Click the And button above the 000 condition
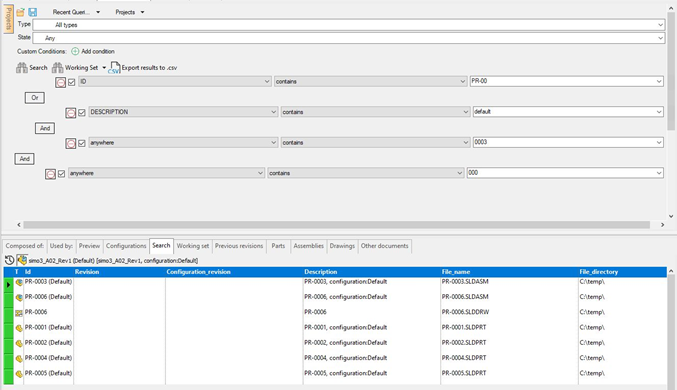The width and height of the screenshot is (677, 390). pos(25,159)
